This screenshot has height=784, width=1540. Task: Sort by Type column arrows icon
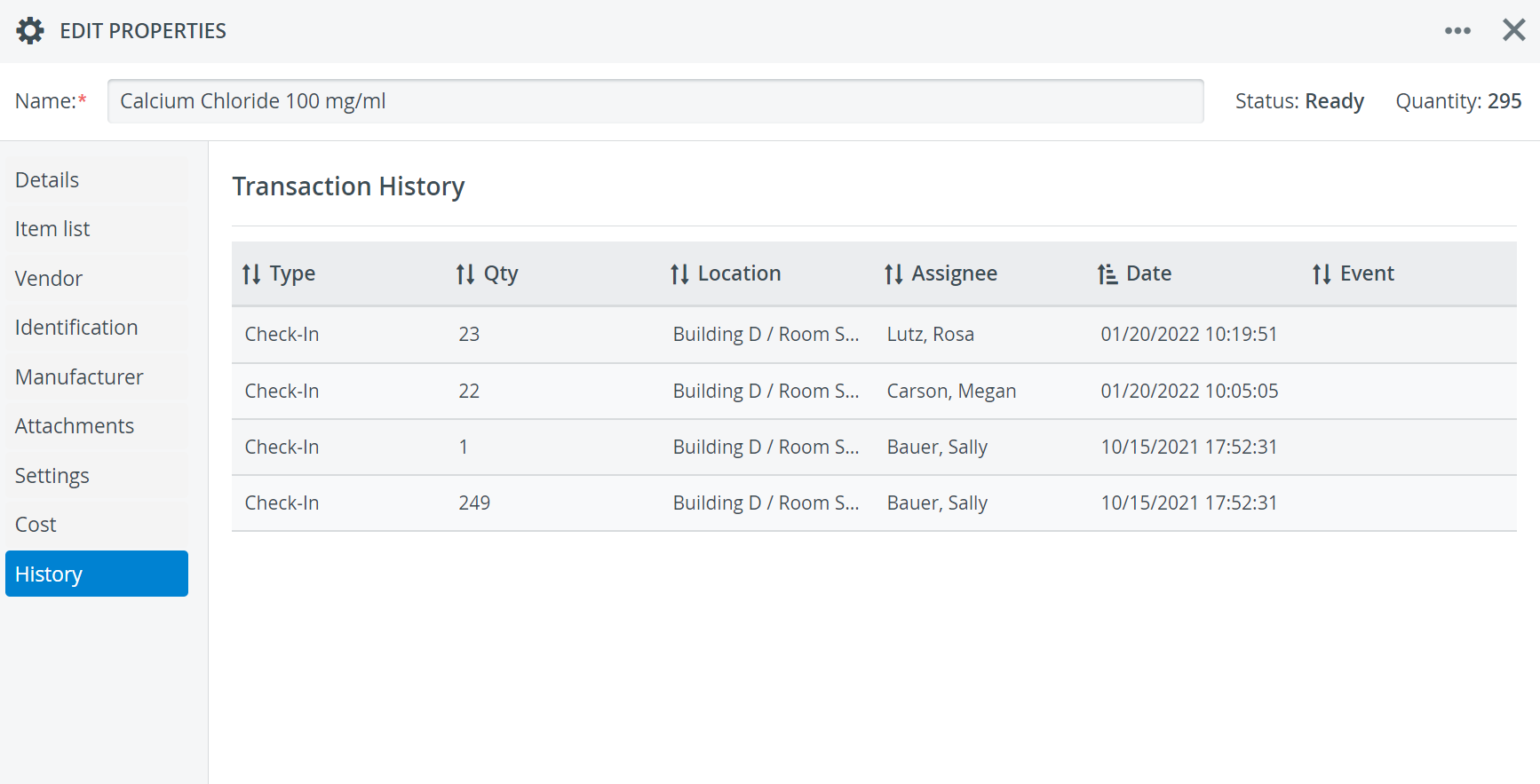pyautogui.click(x=251, y=274)
